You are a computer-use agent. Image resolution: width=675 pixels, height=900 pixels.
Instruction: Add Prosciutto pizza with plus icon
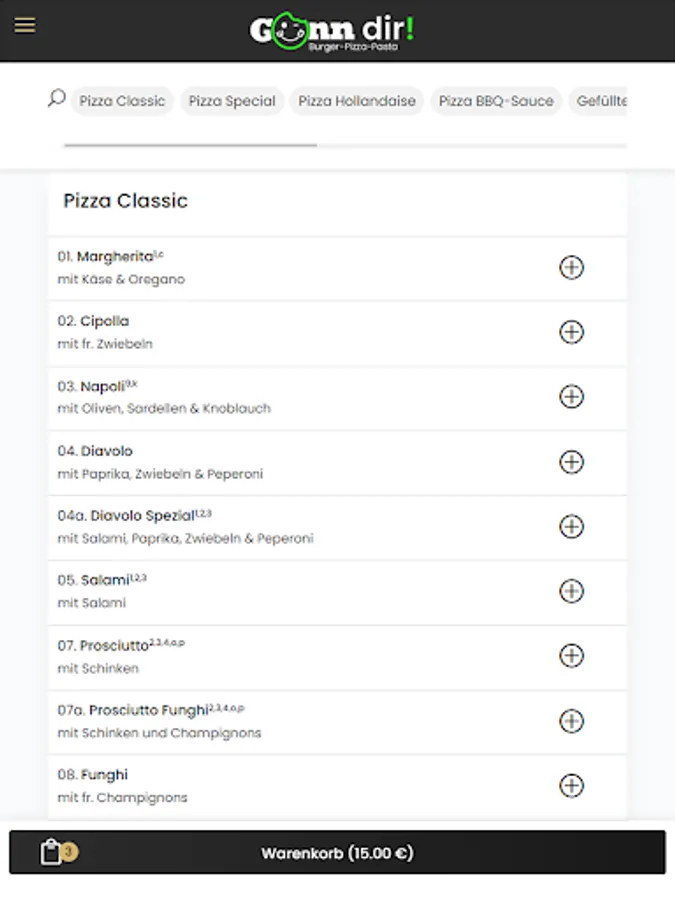[x=571, y=656]
